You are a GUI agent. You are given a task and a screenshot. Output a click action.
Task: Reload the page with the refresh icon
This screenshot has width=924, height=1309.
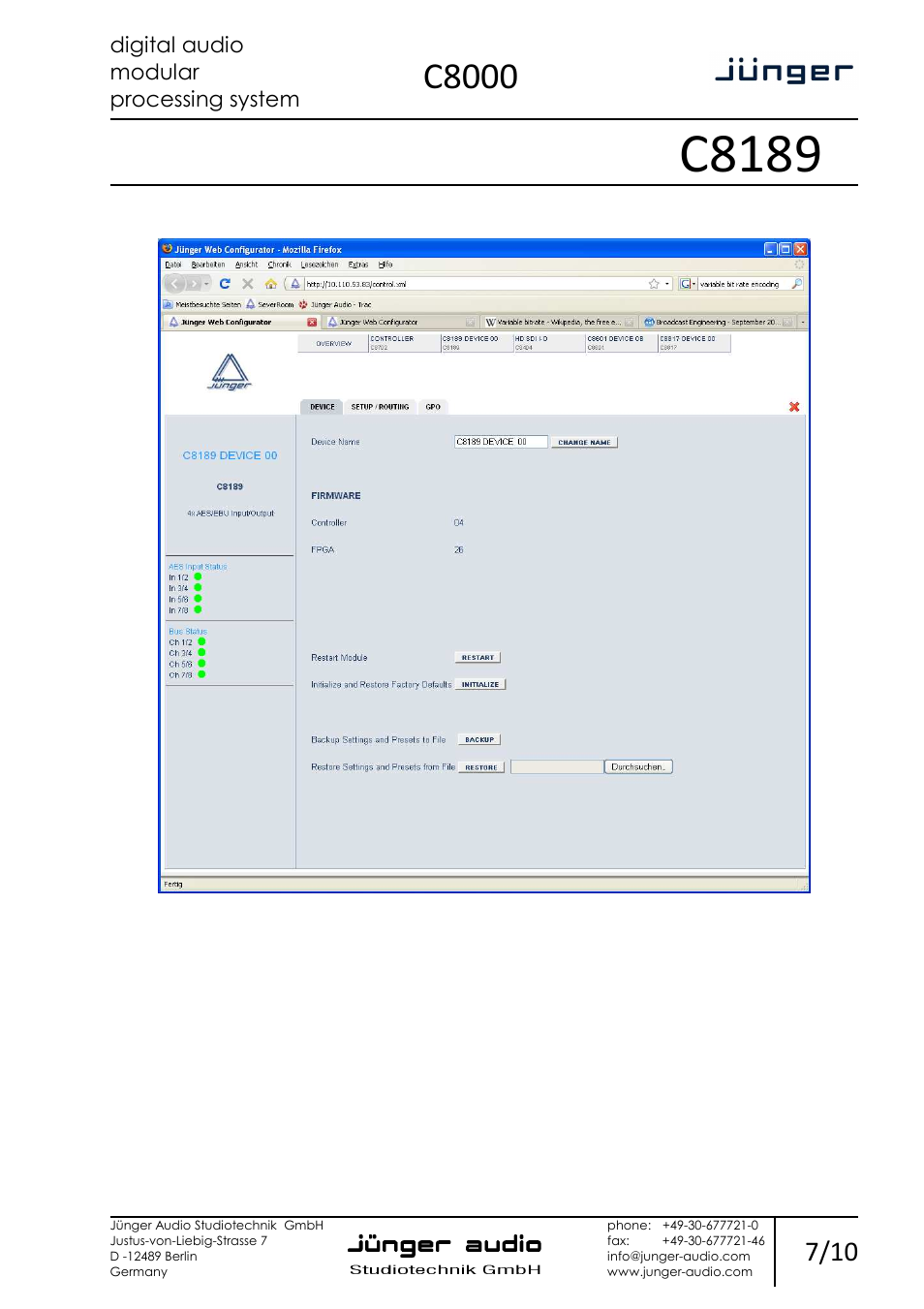click(225, 284)
